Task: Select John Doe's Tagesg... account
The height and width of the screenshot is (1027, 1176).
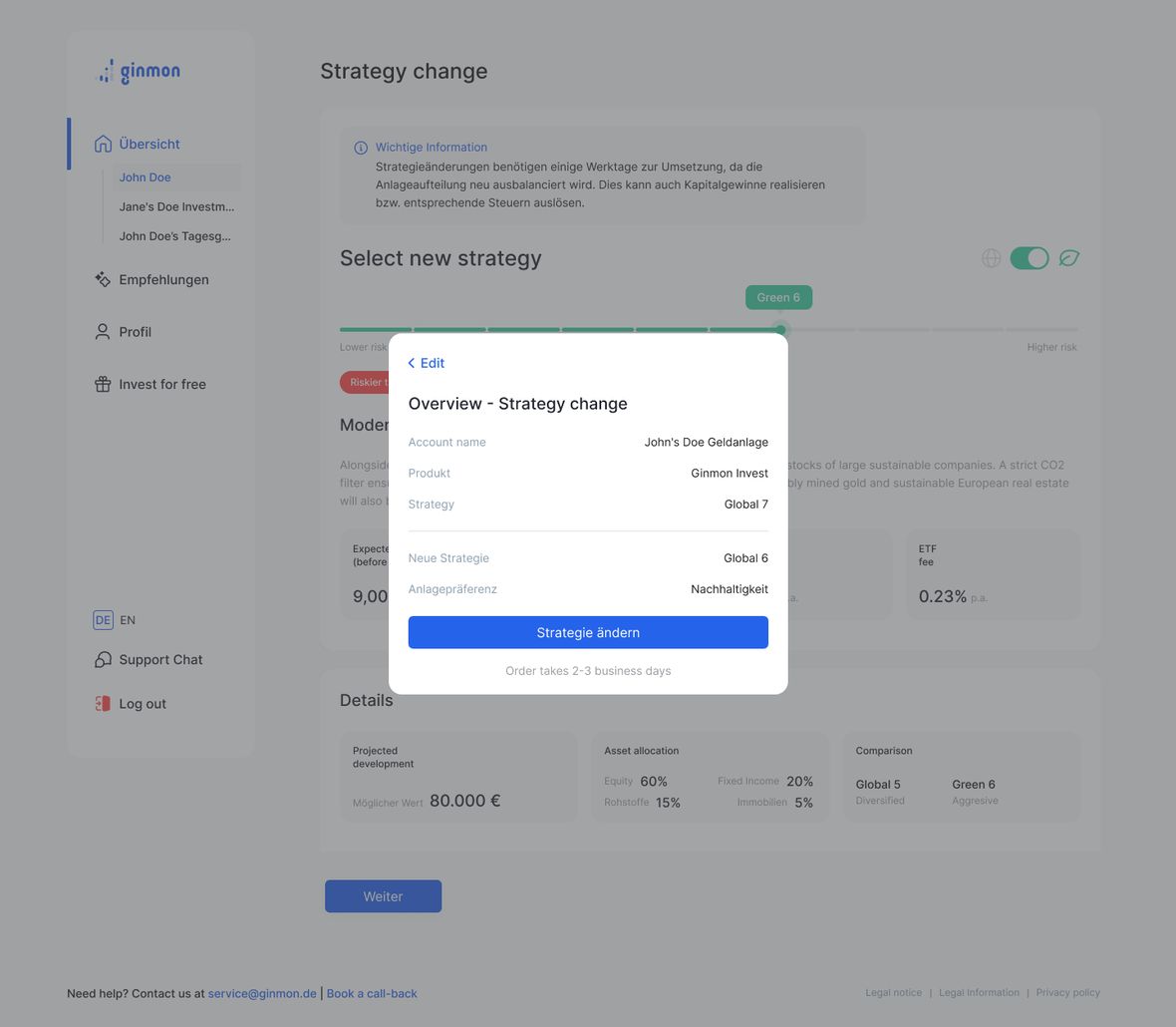Action: click(x=174, y=236)
